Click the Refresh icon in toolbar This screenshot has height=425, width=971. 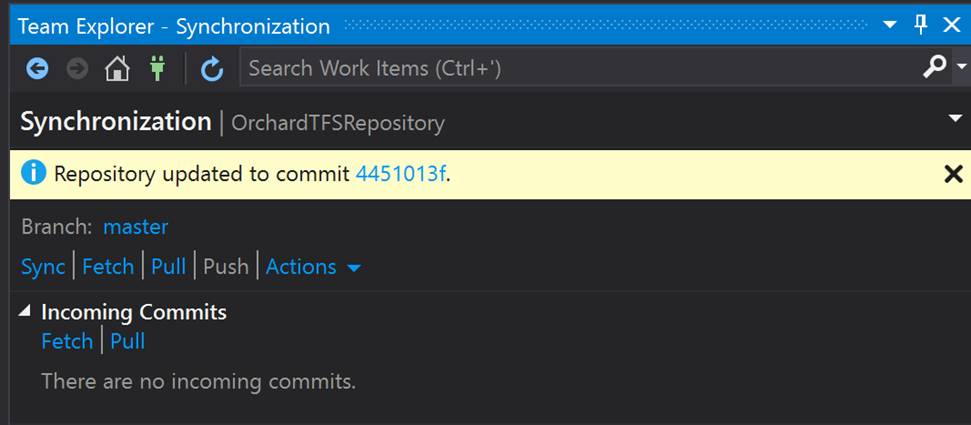click(212, 69)
